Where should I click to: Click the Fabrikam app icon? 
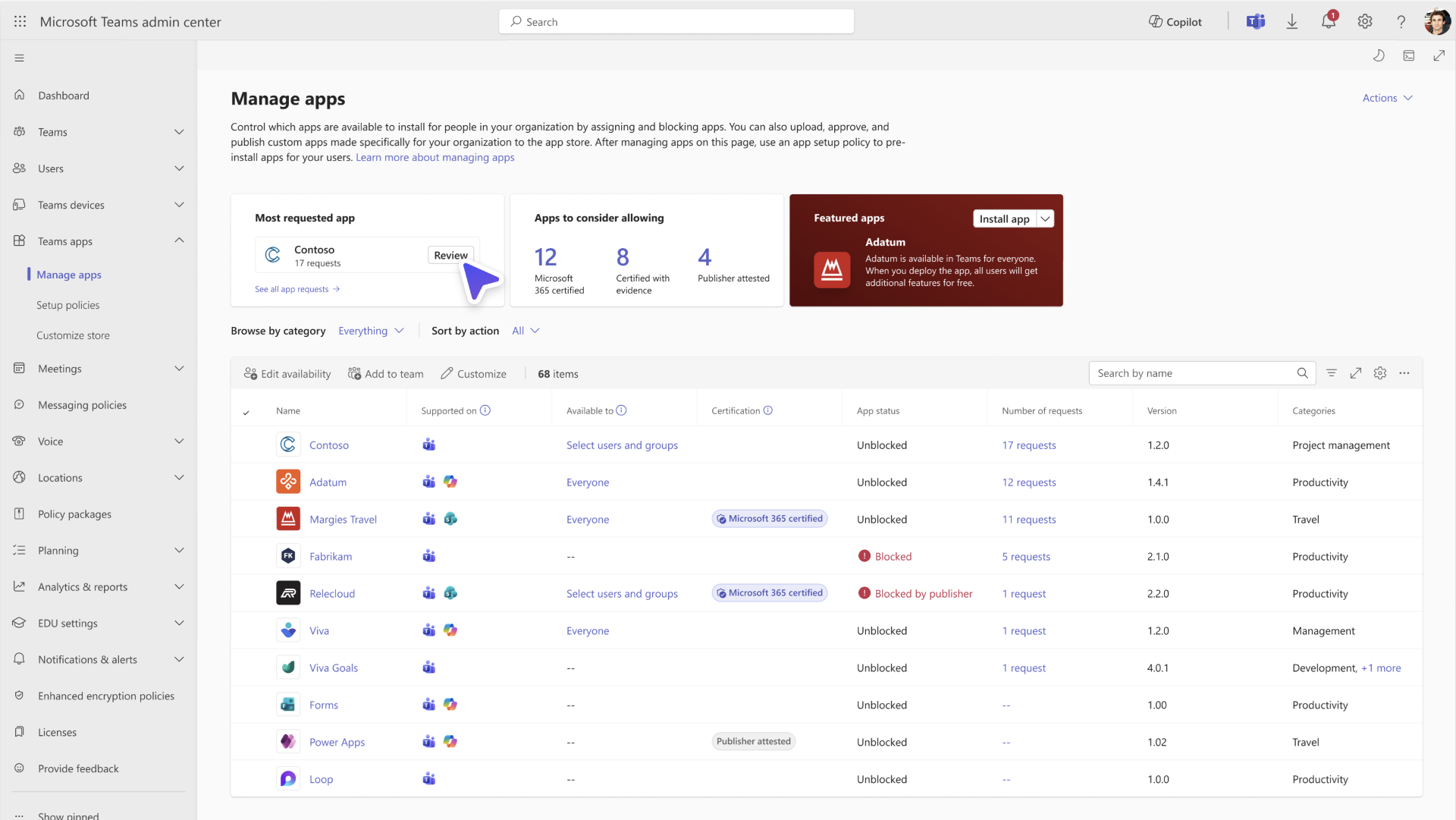(288, 556)
